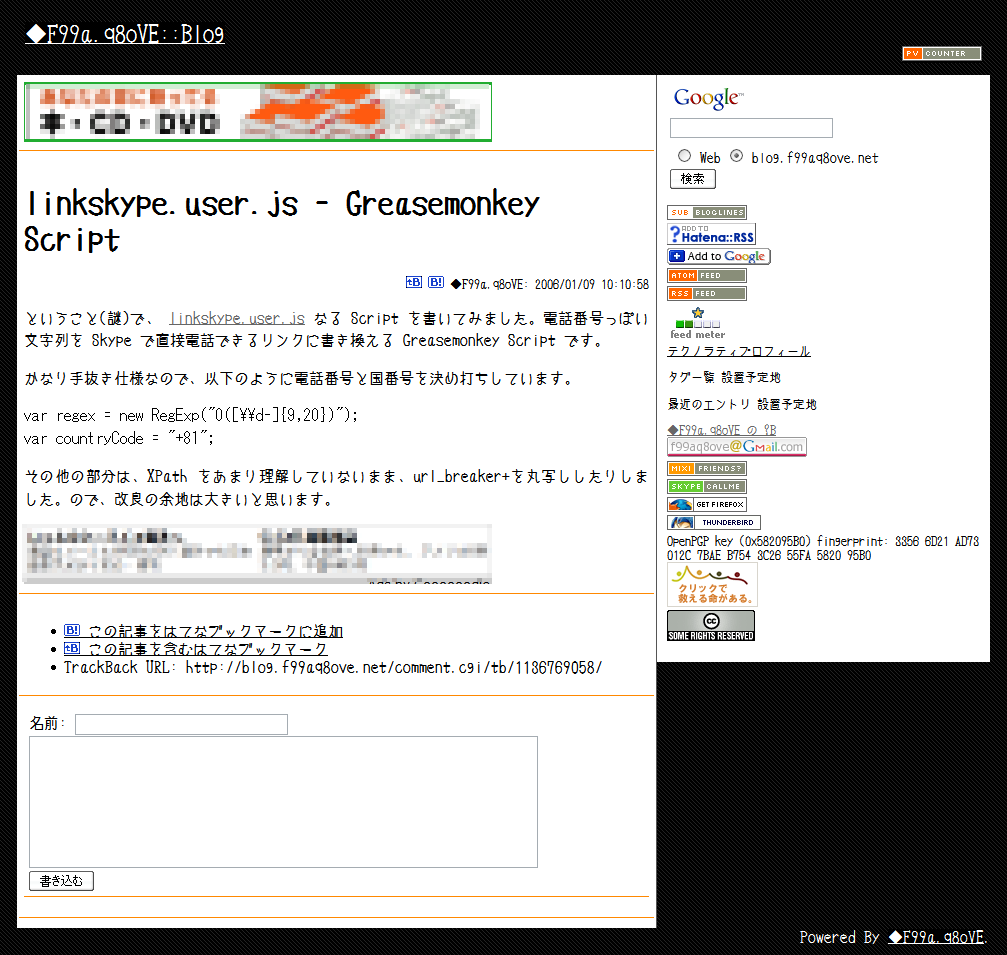The image size is (1007, 955).
Task: Click the Sub Bloglines badge
Action: [706, 213]
